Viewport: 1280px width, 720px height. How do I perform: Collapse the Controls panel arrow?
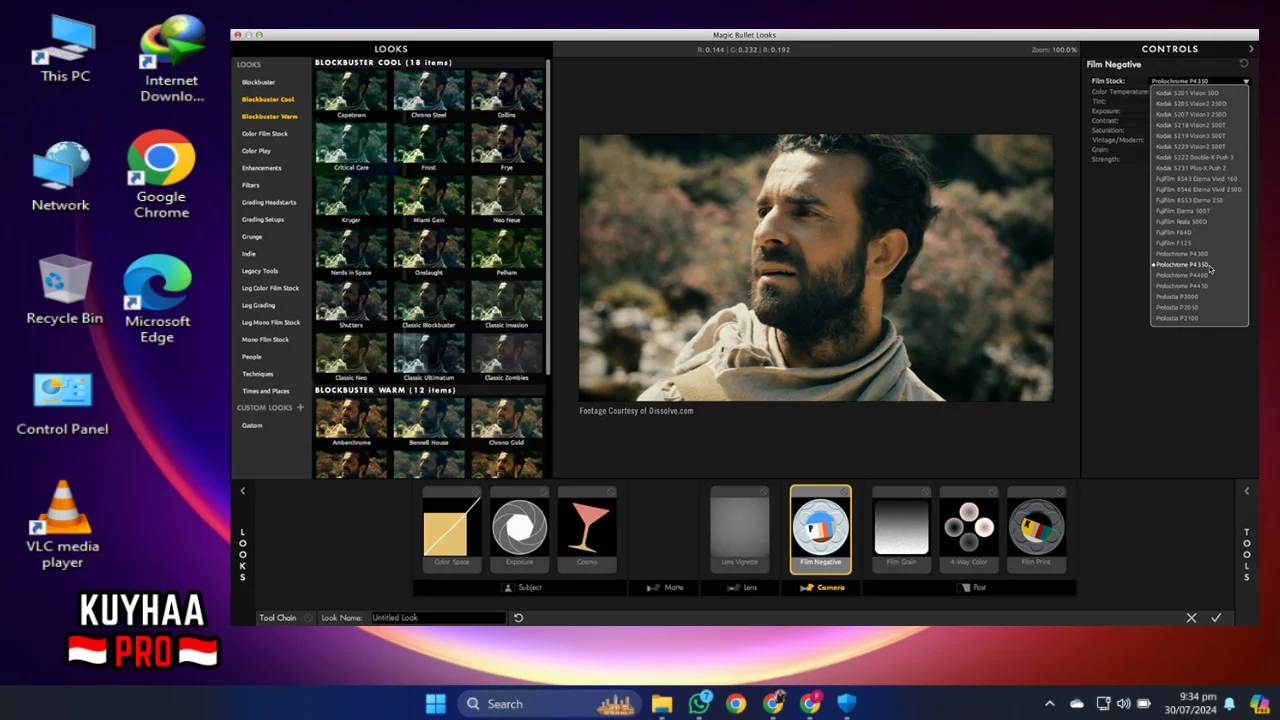click(1250, 49)
